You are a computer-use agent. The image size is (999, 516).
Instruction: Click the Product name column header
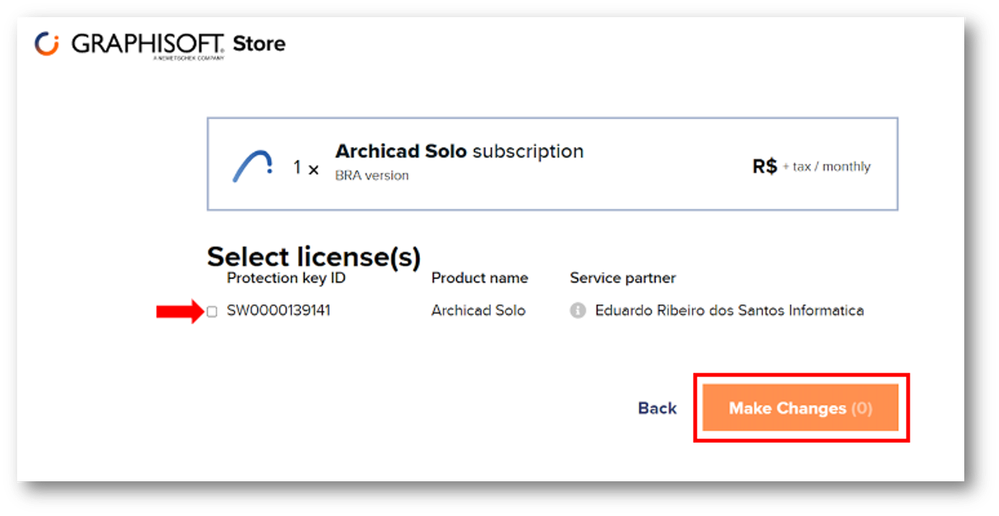coord(479,278)
